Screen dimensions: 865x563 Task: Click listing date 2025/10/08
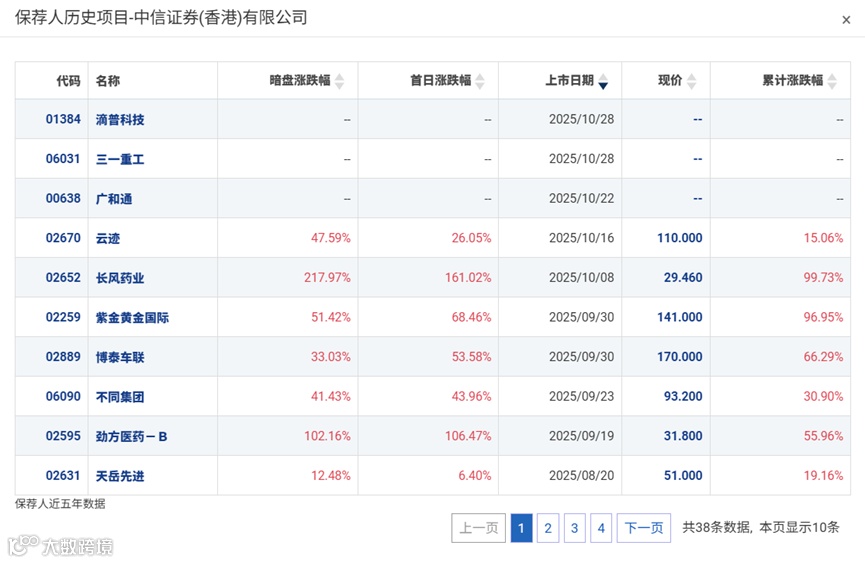[x=581, y=278]
